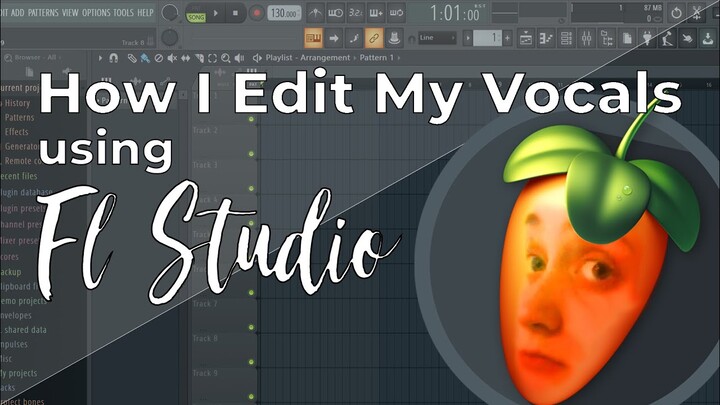Click the top-hat icon in the recording panel

click(394, 38)
